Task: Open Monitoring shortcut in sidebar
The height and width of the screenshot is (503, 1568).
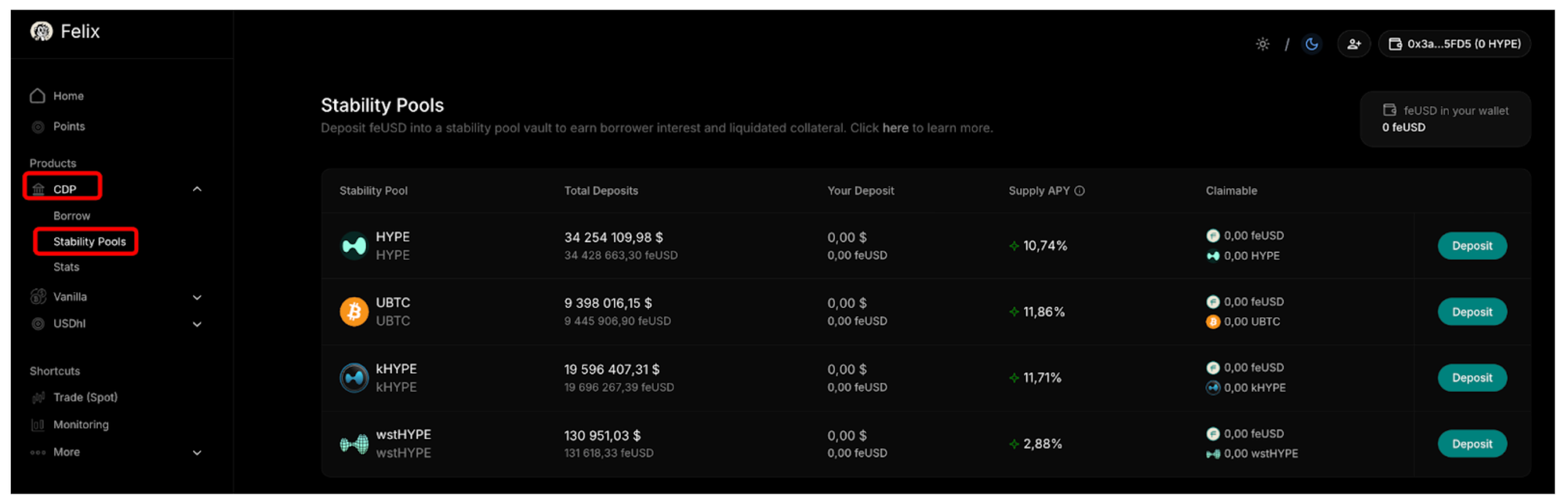Action: [81, 425]
